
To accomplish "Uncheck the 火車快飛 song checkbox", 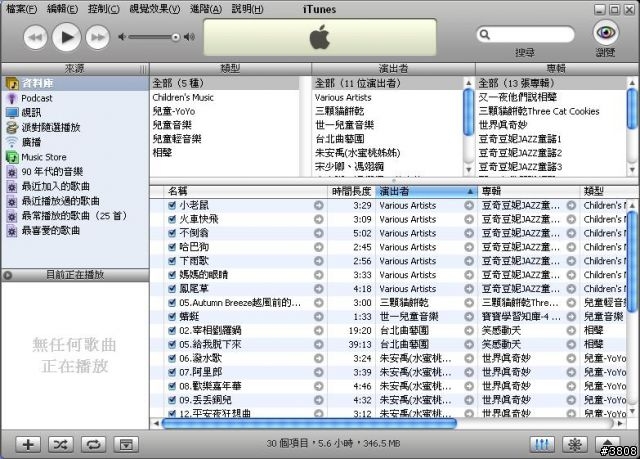I will click(172, 220).
